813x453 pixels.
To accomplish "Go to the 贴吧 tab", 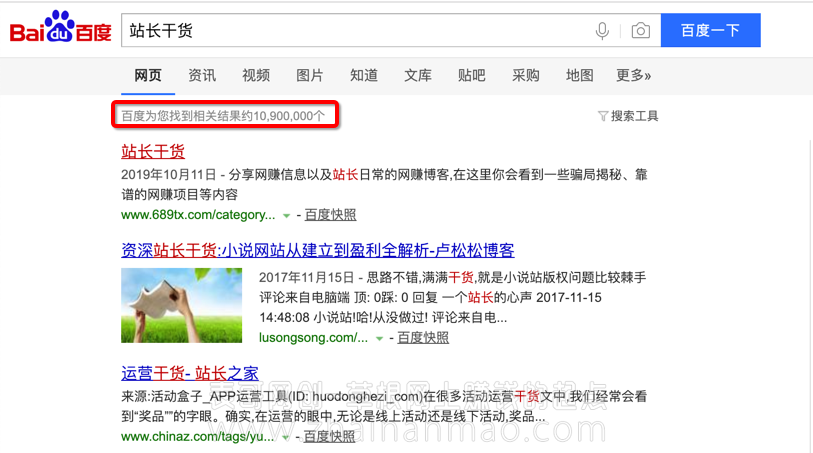I will pyautogui.click(x=471, y=76).
